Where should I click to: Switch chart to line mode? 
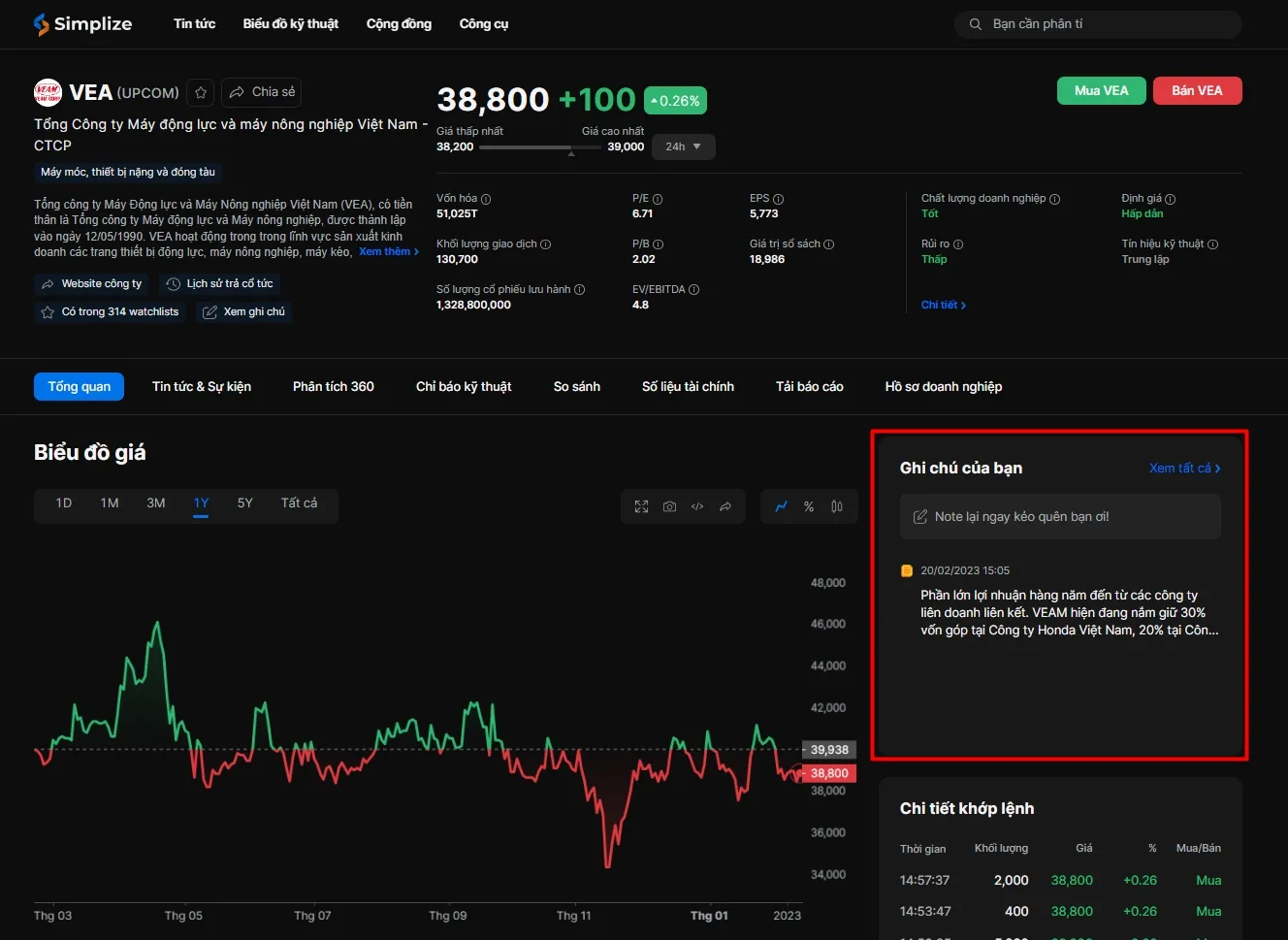(x=781, y=506)
